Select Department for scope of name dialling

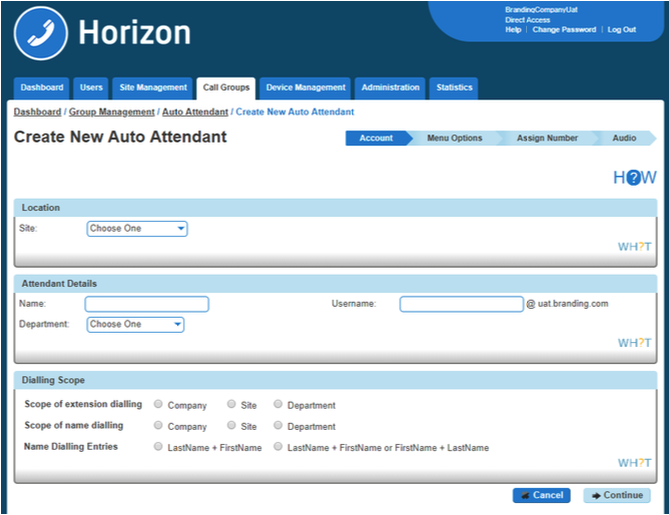278,425
